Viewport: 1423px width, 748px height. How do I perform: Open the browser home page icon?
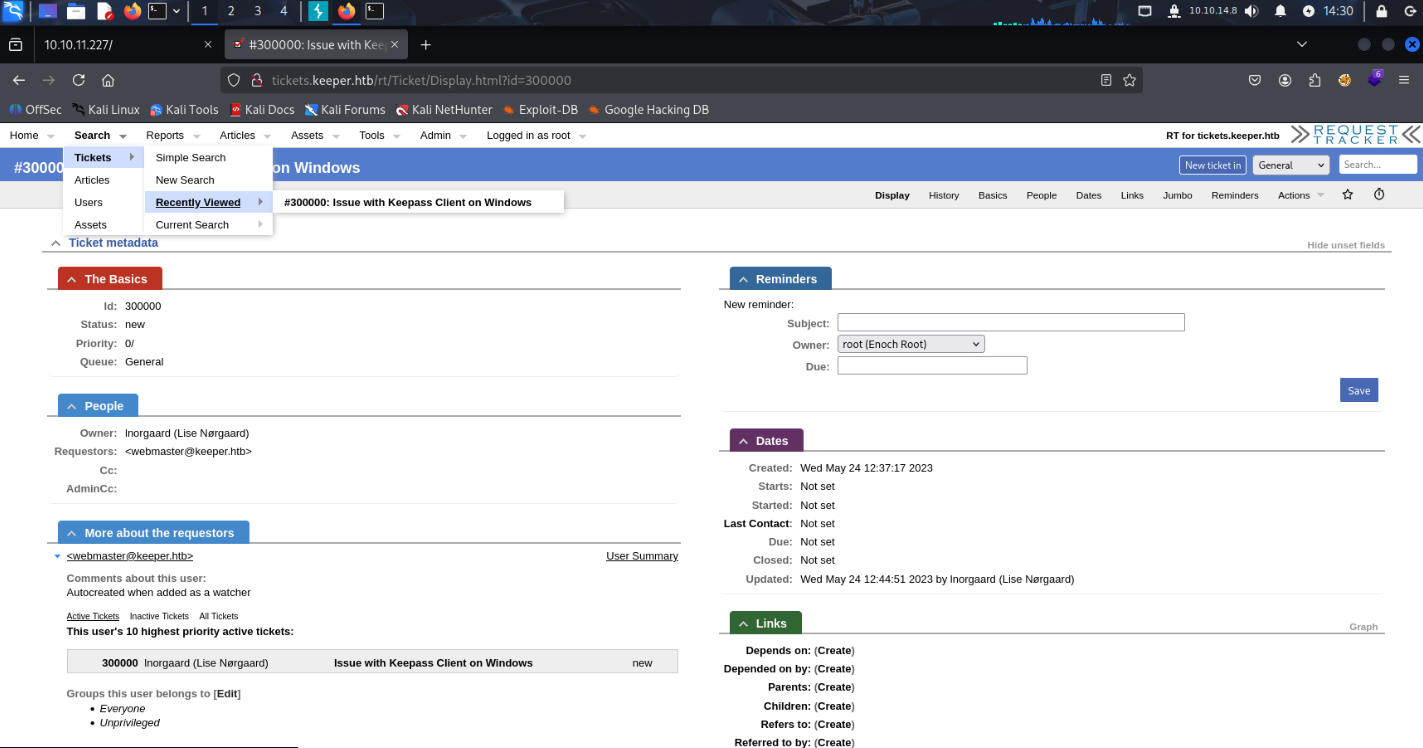tap(108, 80)
